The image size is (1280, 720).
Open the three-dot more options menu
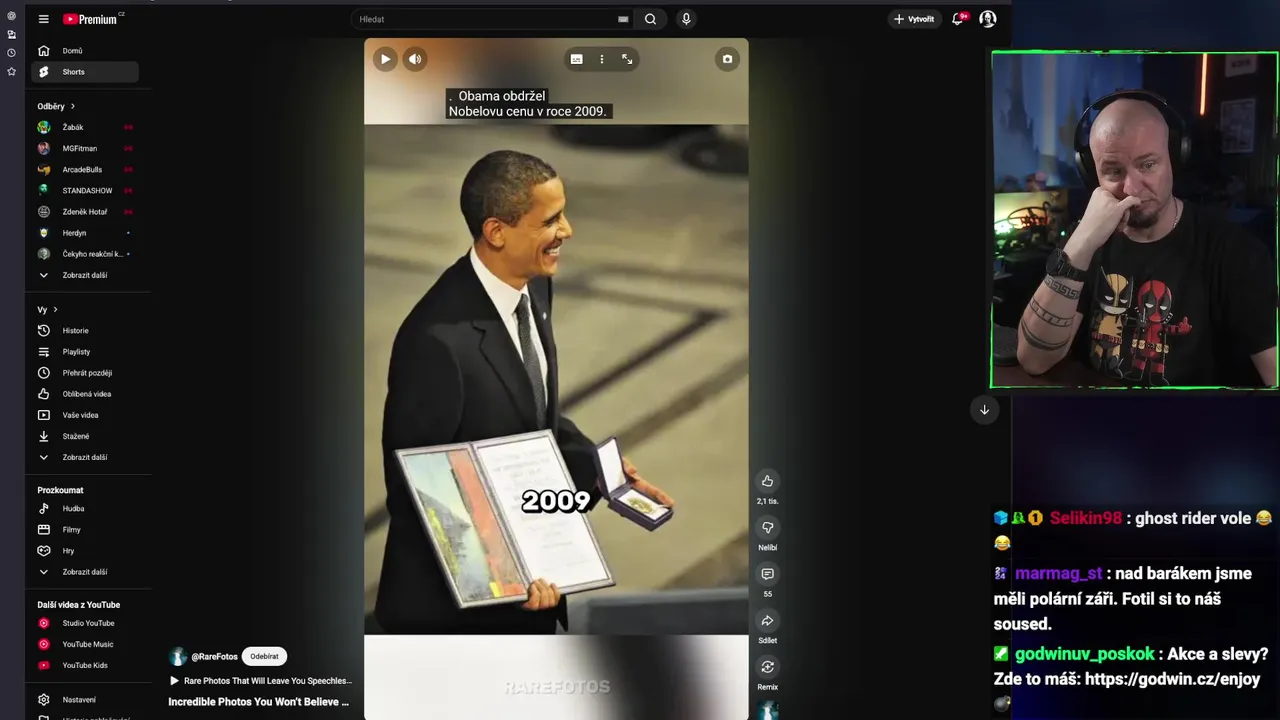[601, 59]
